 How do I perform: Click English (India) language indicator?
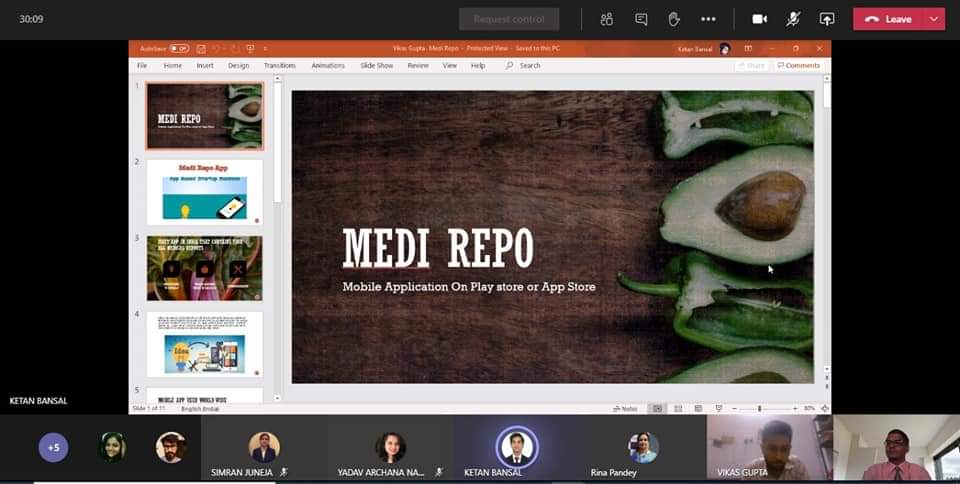pyautogui.click(x=200, y=408)
